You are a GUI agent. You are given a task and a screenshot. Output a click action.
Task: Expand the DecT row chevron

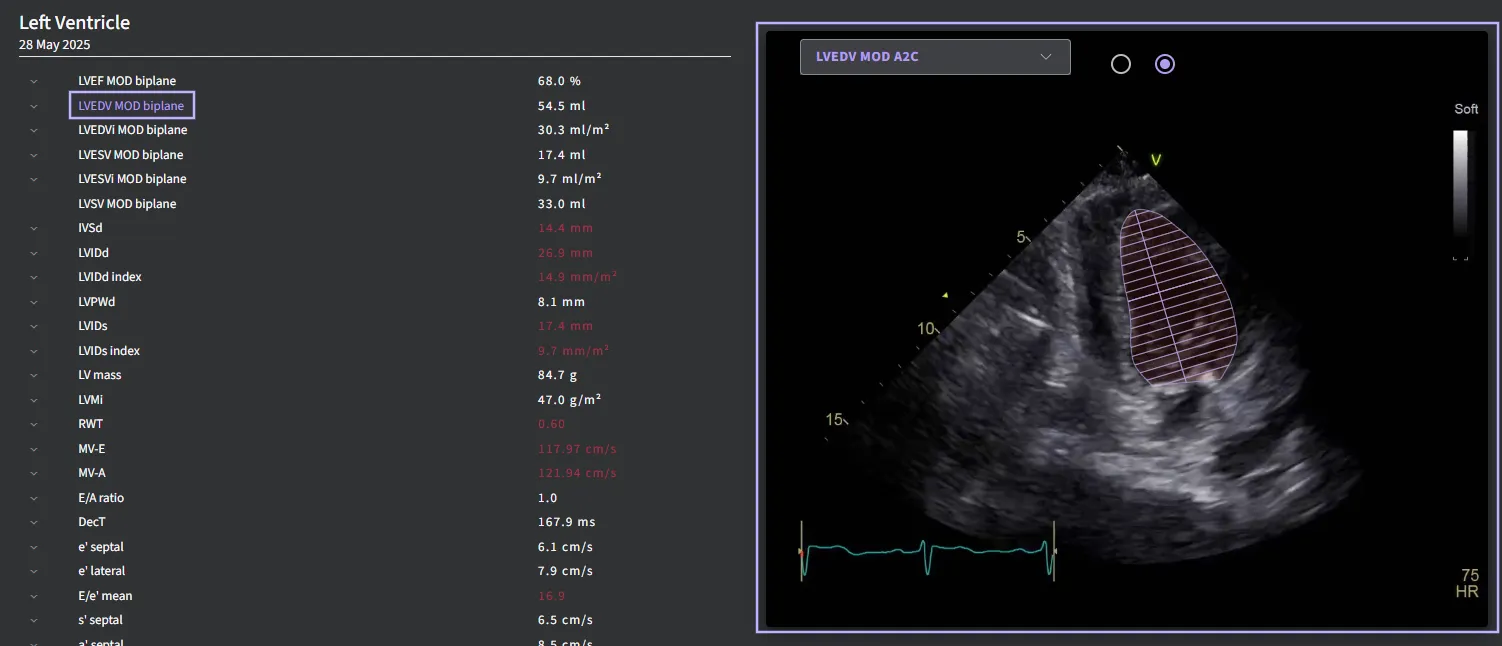[34, 522]
